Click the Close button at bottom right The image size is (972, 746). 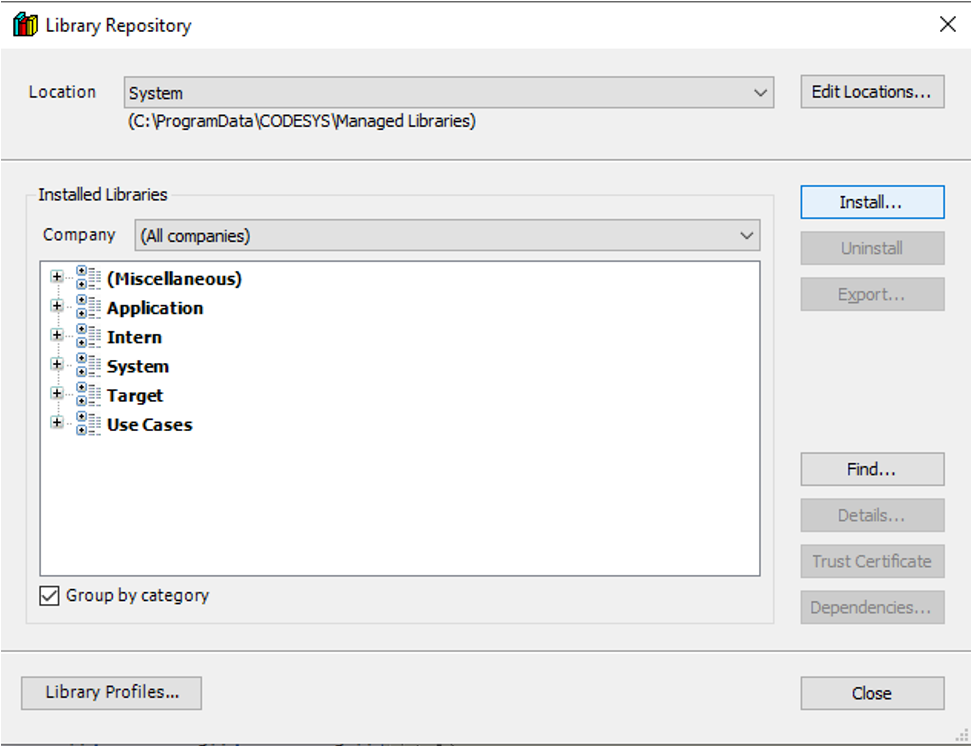click(872, 693)
